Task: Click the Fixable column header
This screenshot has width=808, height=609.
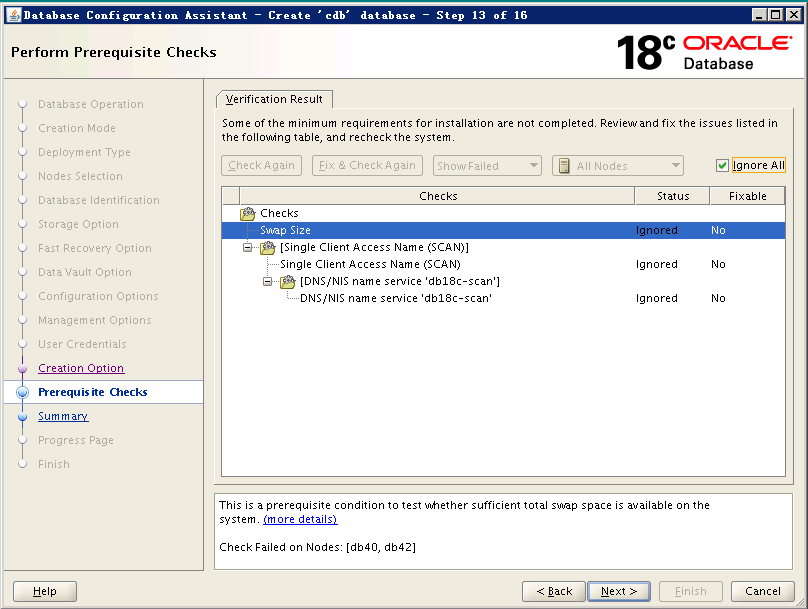Action: [747, 196]
